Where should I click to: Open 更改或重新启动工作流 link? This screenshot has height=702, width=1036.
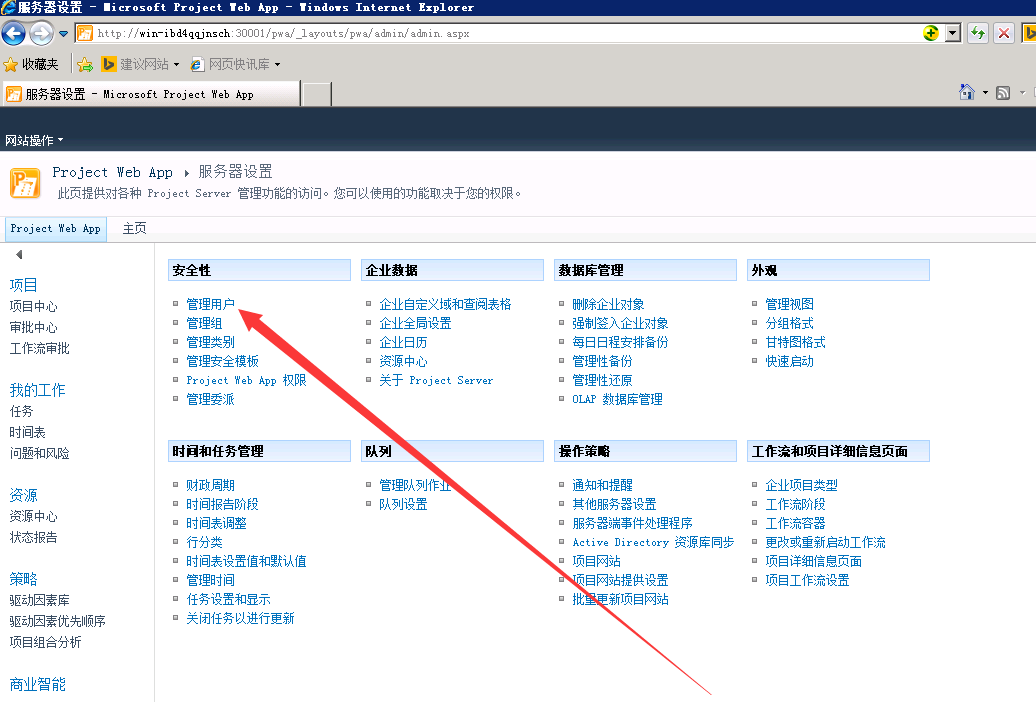pyautogui.click(x=825, y=542)
